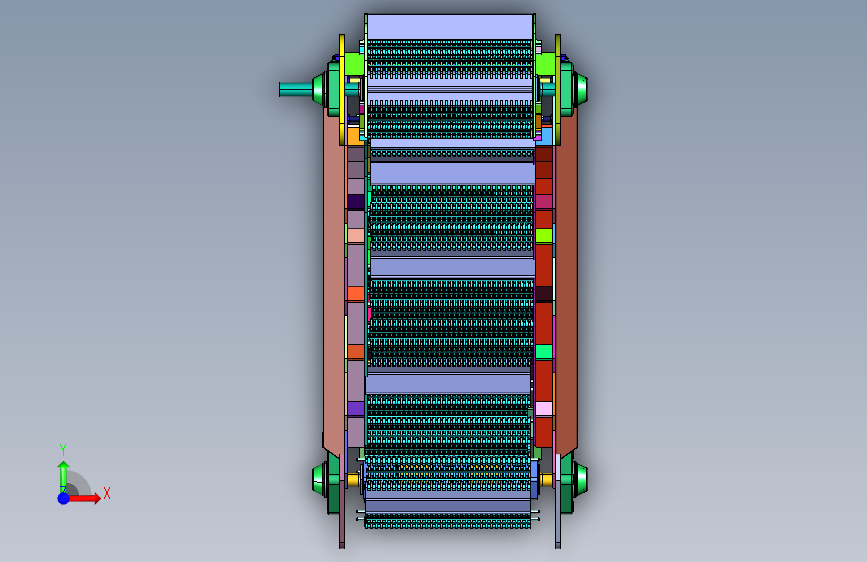Select the teal drive shaft protruding at upper left
Screen dimensions: 867x562
pos(296,89)
